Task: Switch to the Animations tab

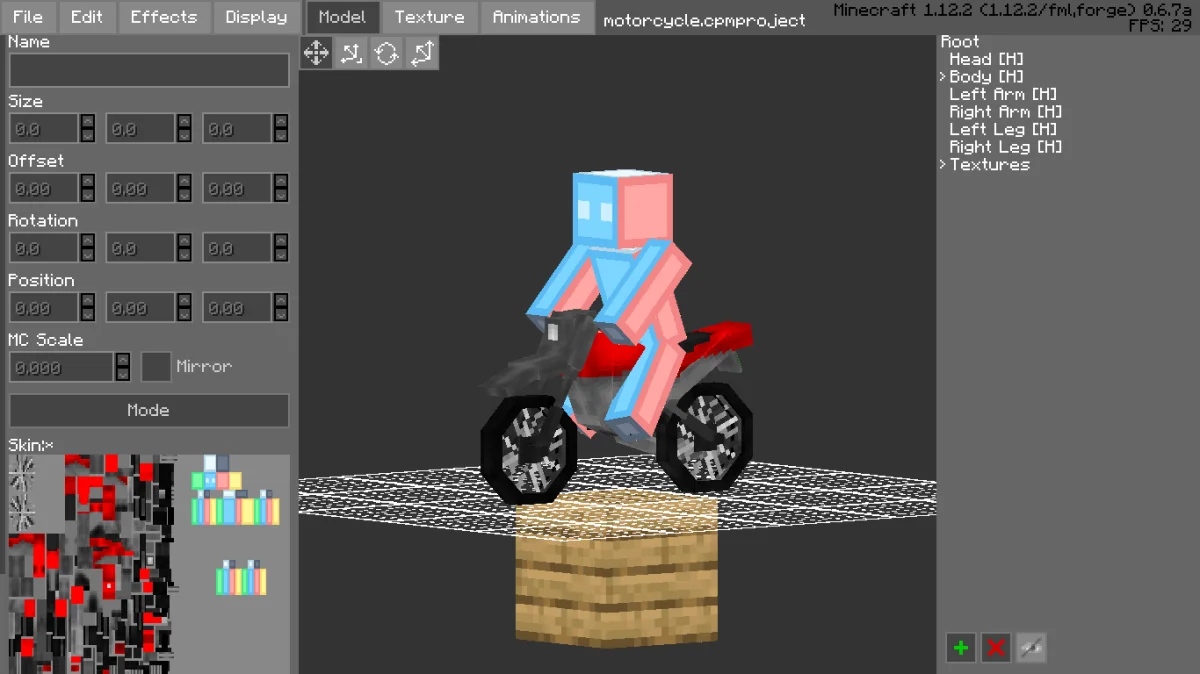Action: click(536, 17)
